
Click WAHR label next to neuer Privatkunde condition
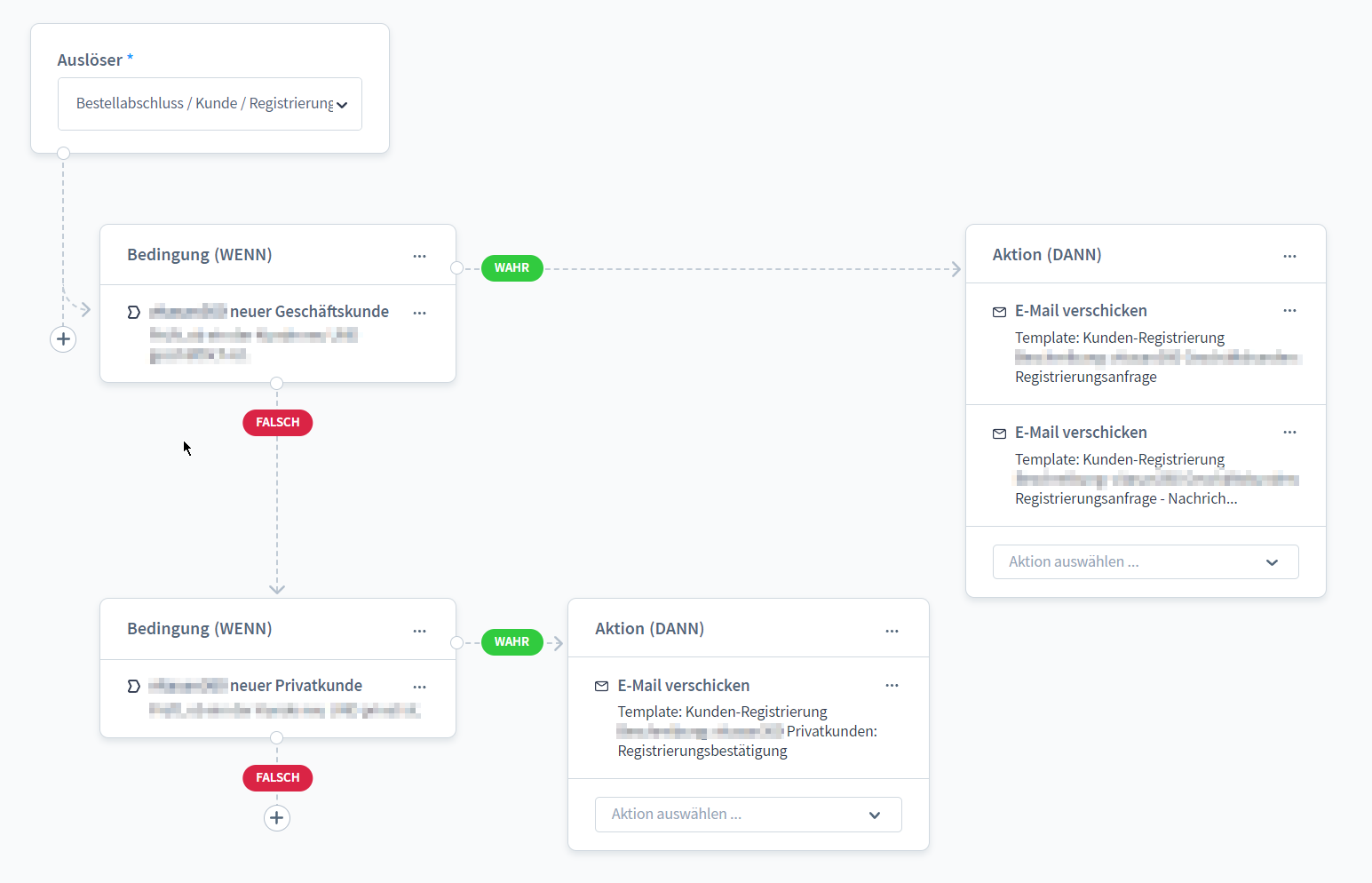[x=512, y=642]
